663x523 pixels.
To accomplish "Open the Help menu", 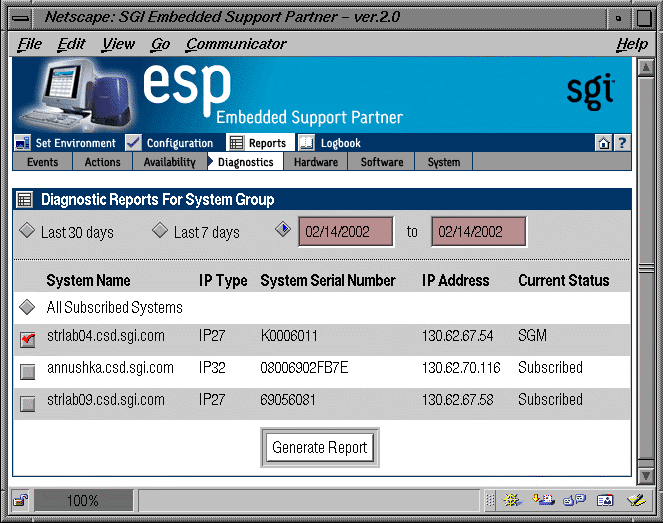I will coord(632,44).
